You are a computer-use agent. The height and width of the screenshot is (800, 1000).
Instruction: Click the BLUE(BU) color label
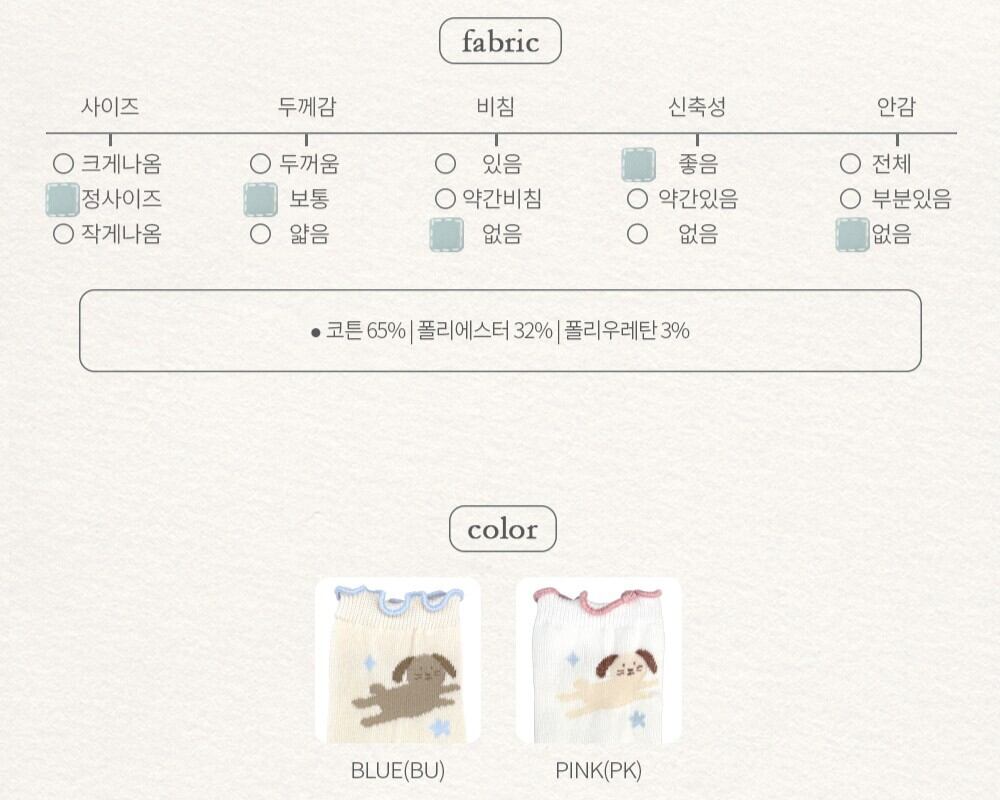[398, 770]
